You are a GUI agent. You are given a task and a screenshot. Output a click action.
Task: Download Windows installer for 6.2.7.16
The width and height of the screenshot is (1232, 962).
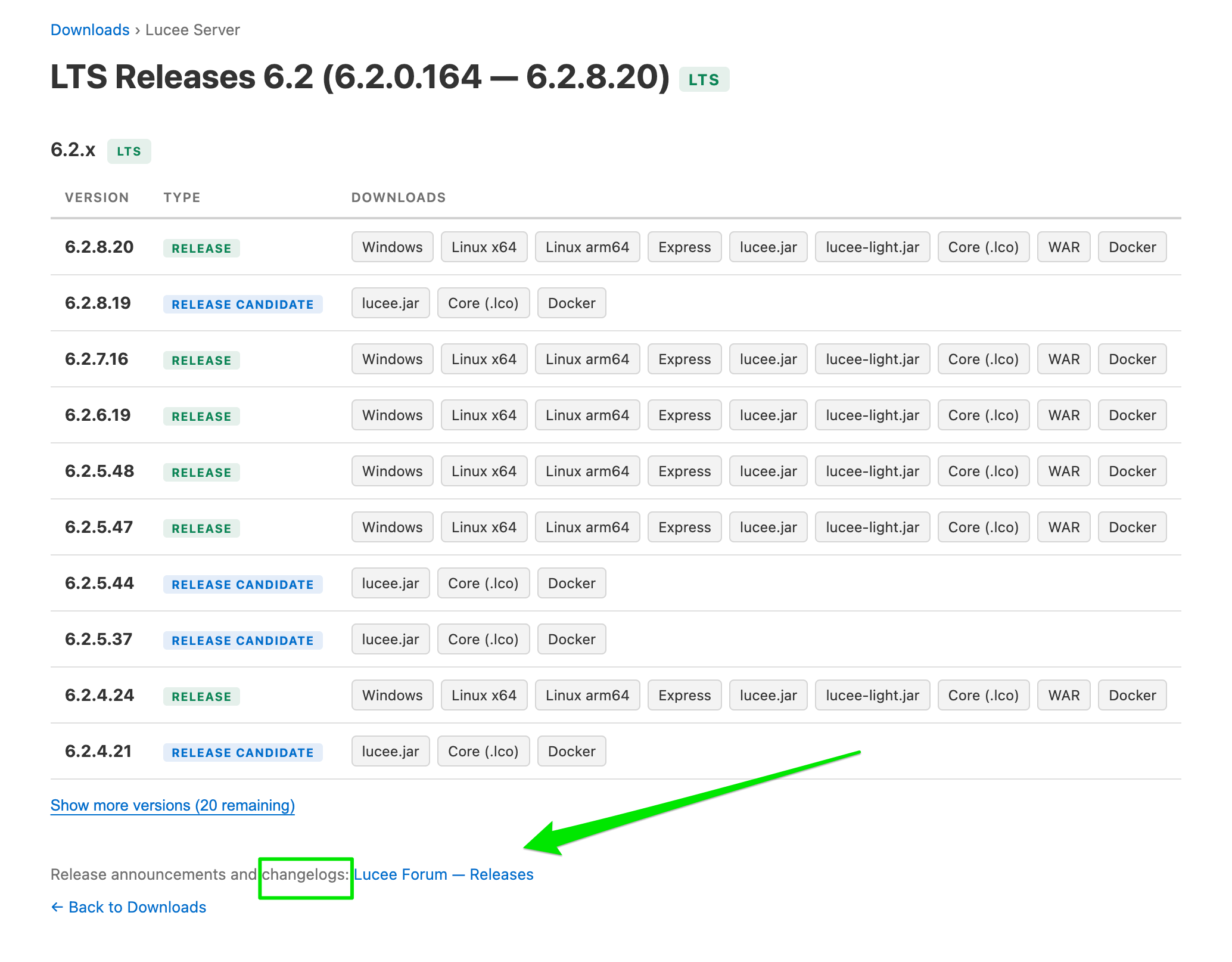coord(393,359)
